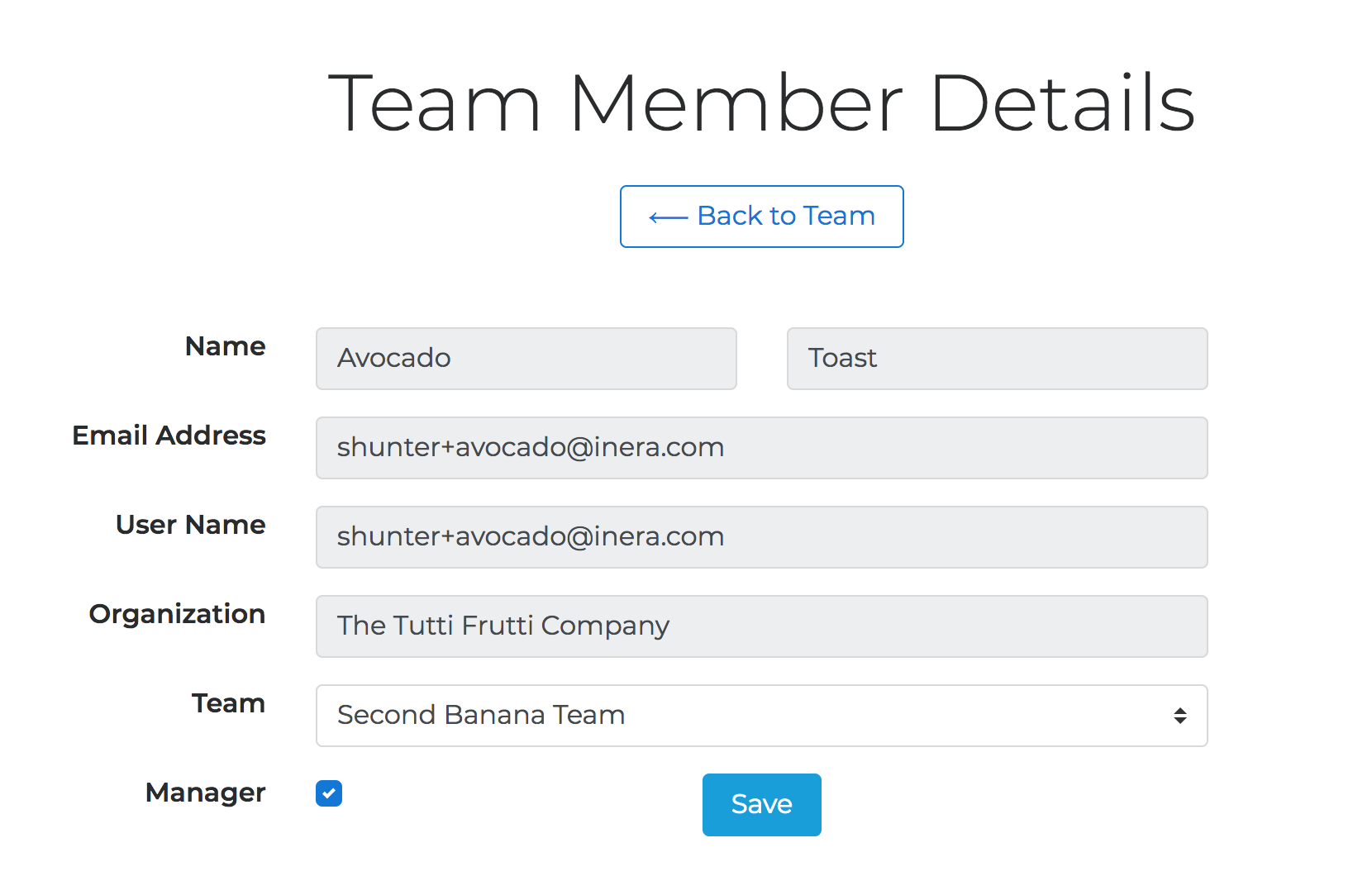
Task: Click the User Name label
Action: [190, 525]
